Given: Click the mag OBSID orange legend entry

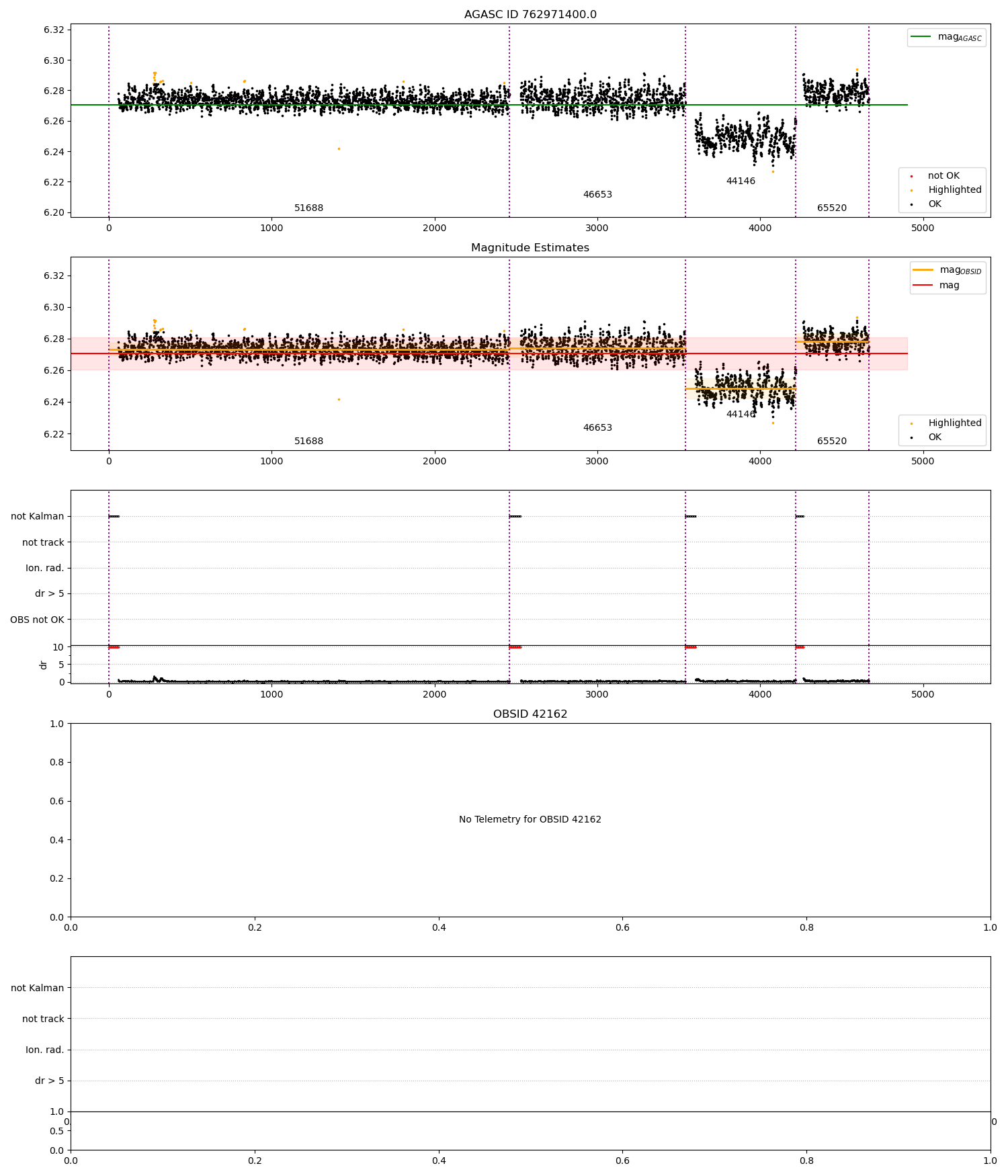Looking at the screenshot, I should (948, 270).
